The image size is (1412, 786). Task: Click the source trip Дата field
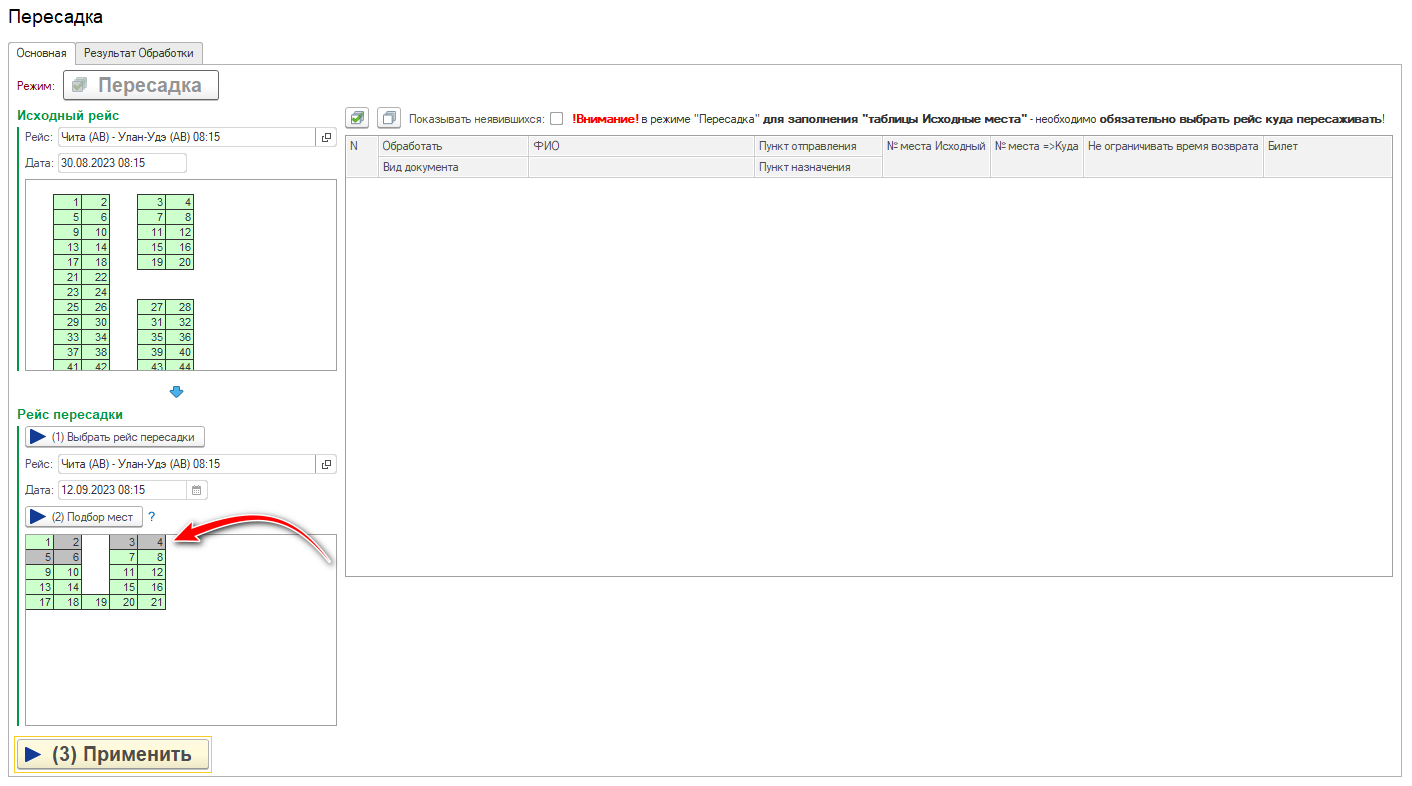tap(121, 163)
